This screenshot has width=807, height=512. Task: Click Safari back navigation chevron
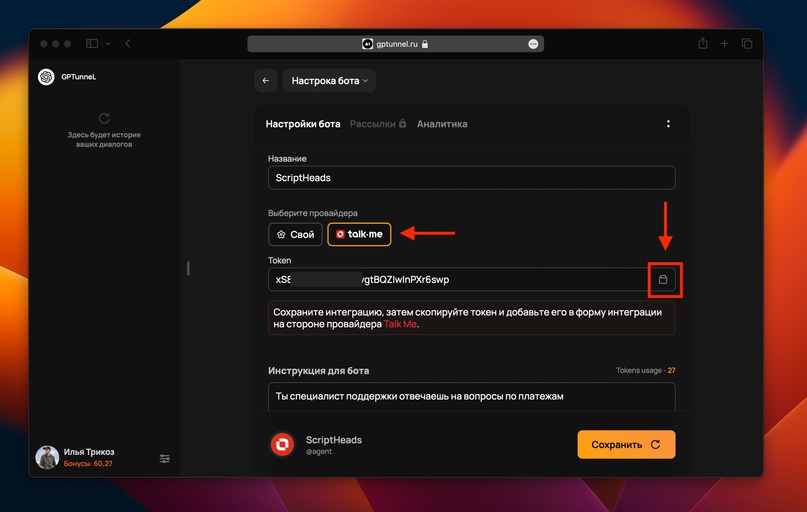point(128,44)
